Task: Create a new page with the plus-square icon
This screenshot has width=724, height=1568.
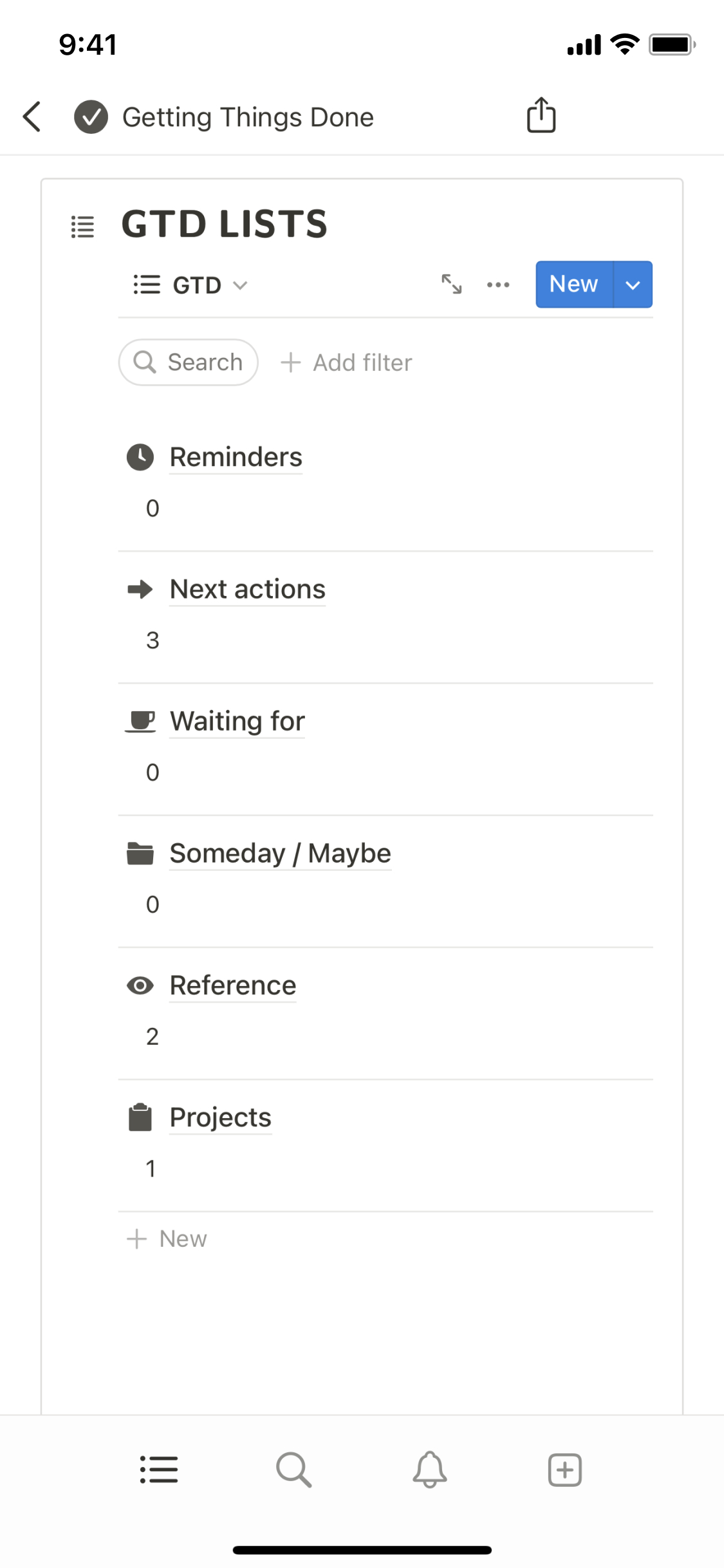Action: pos(564,1470)
